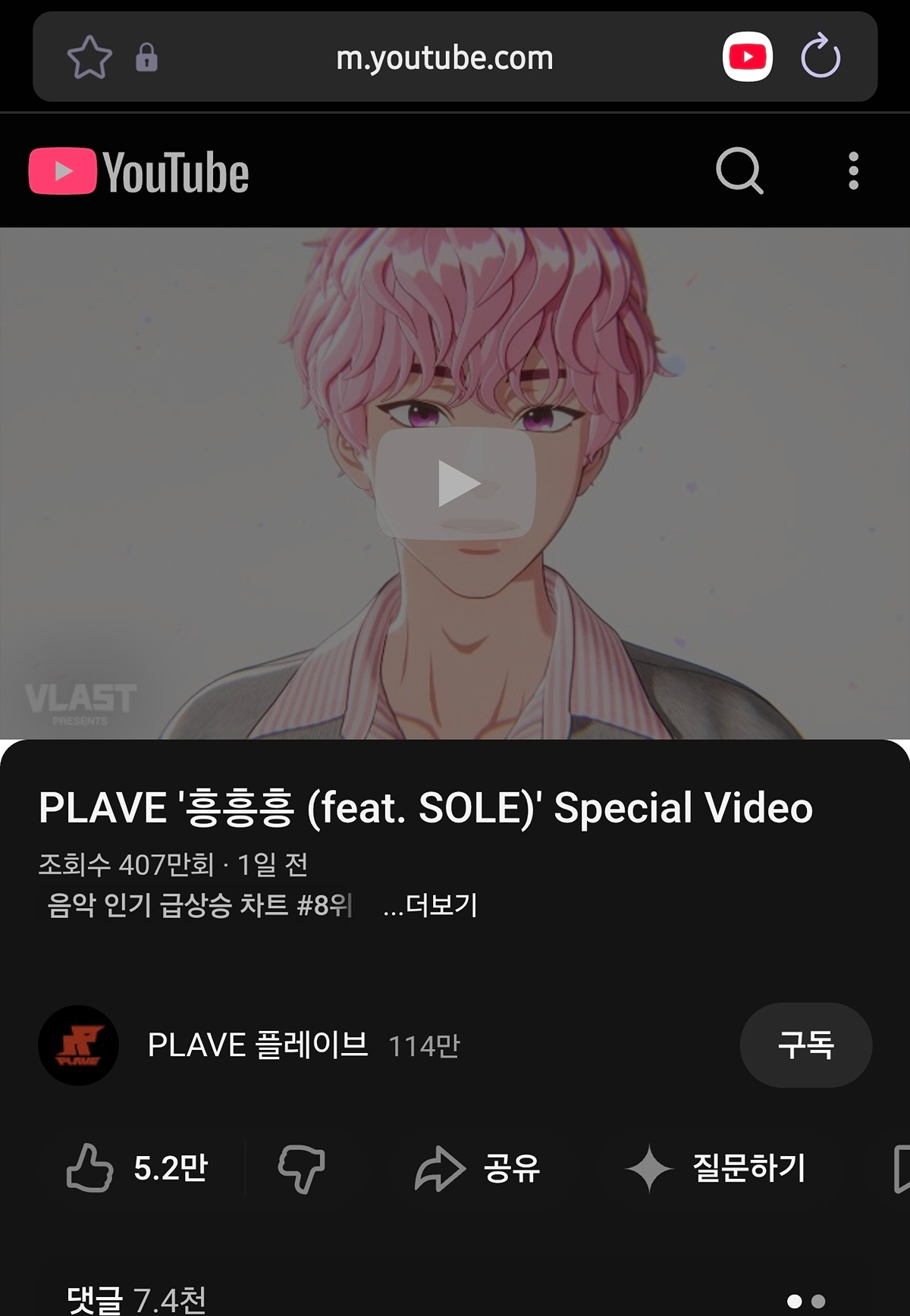Open the three-dot YouTube menu
Viewport: 910px width, 1316px height.
853,171
